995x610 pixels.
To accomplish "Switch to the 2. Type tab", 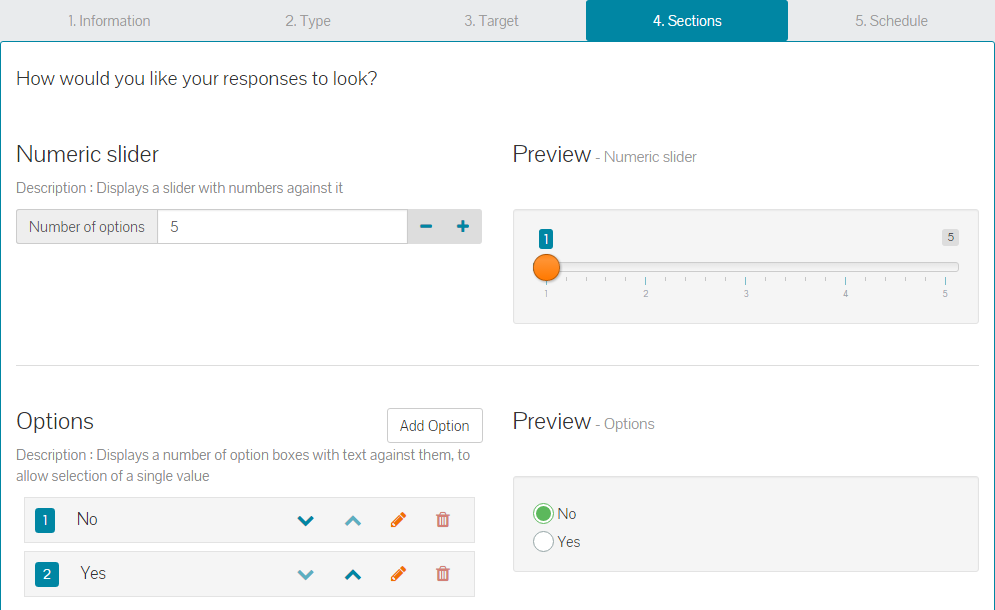I will [x=308, y=21].
